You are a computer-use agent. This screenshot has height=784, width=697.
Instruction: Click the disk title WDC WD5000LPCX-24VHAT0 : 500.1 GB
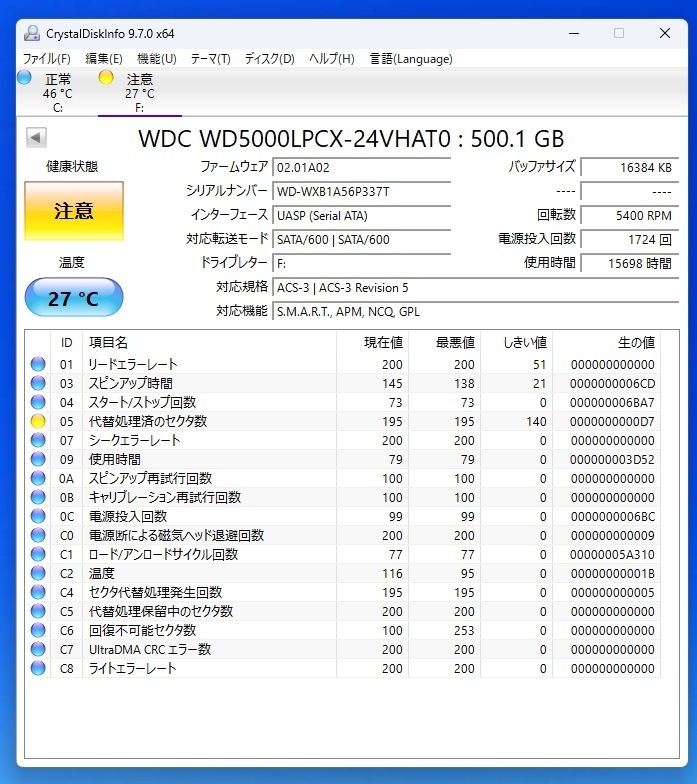coord(351,138)
